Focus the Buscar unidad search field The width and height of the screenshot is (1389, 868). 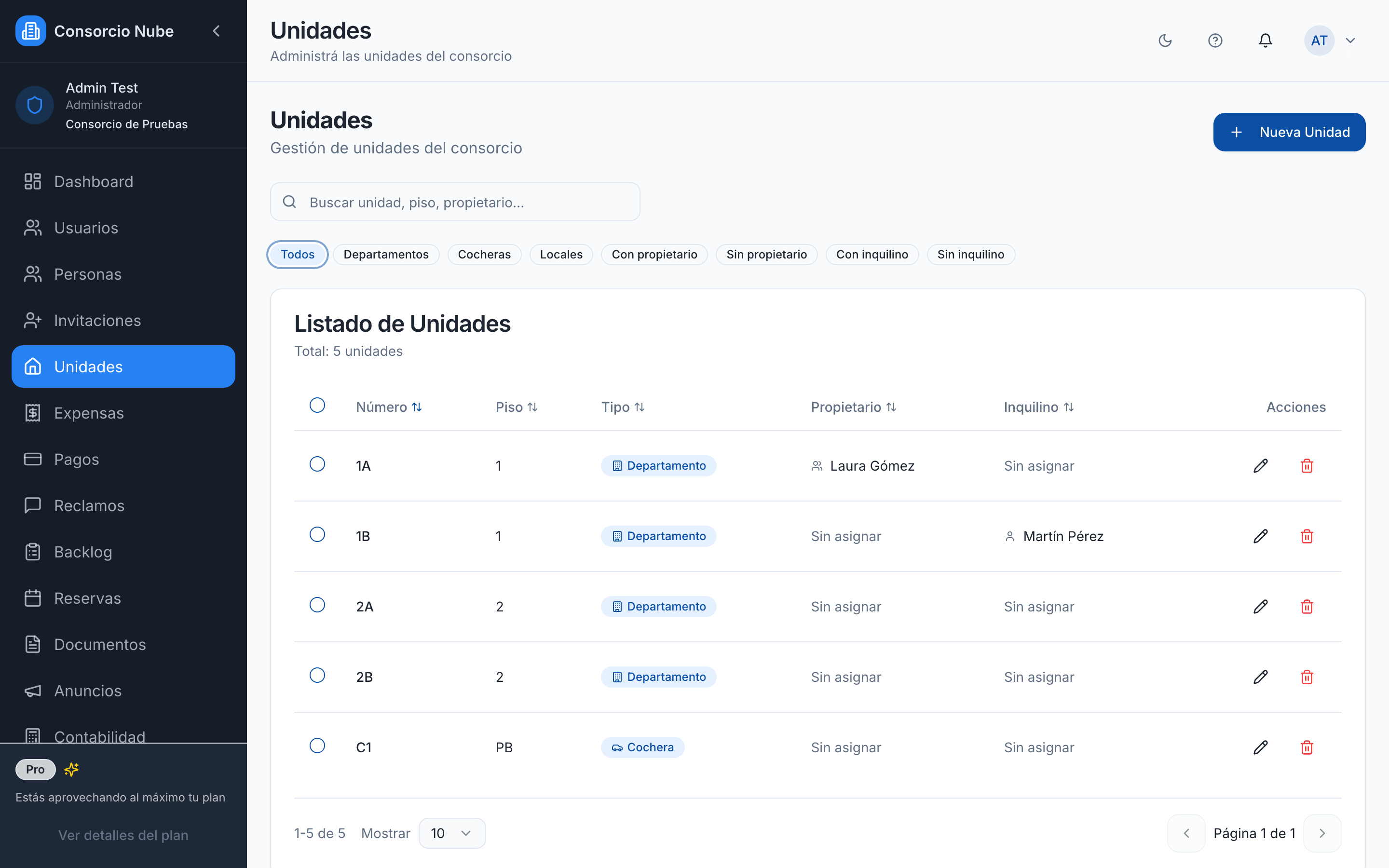(x=455, y=202)
